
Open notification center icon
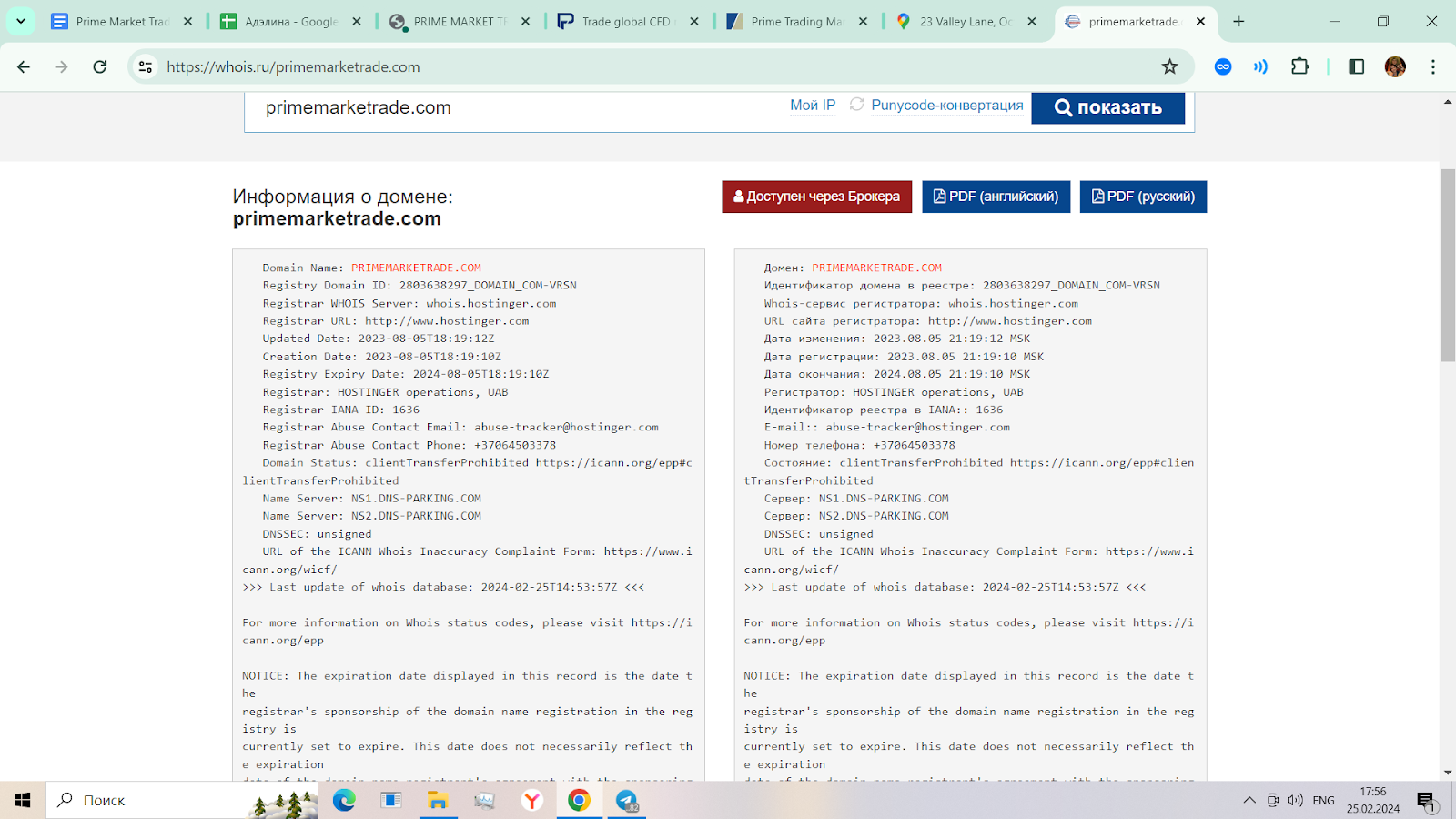point(1426,801)
